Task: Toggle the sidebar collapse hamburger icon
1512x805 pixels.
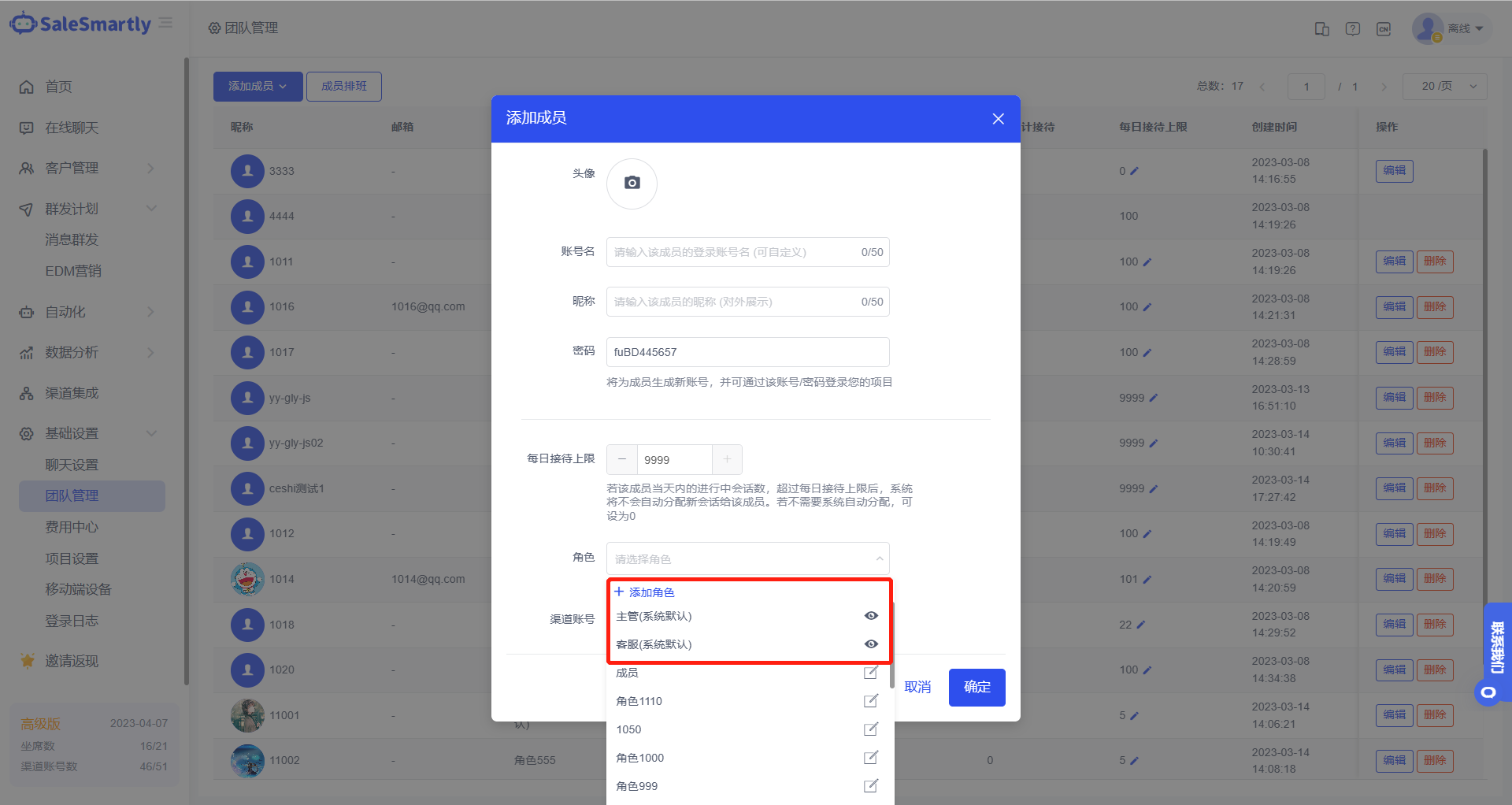Action: click(165, 23)
